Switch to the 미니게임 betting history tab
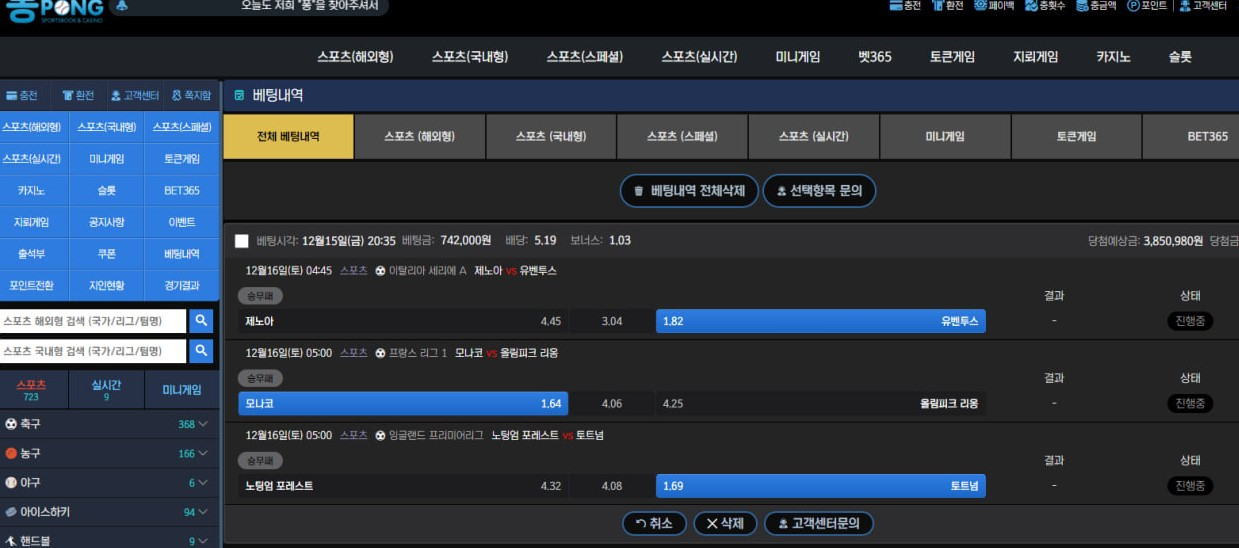1239x548 pixels. (945, 137)
